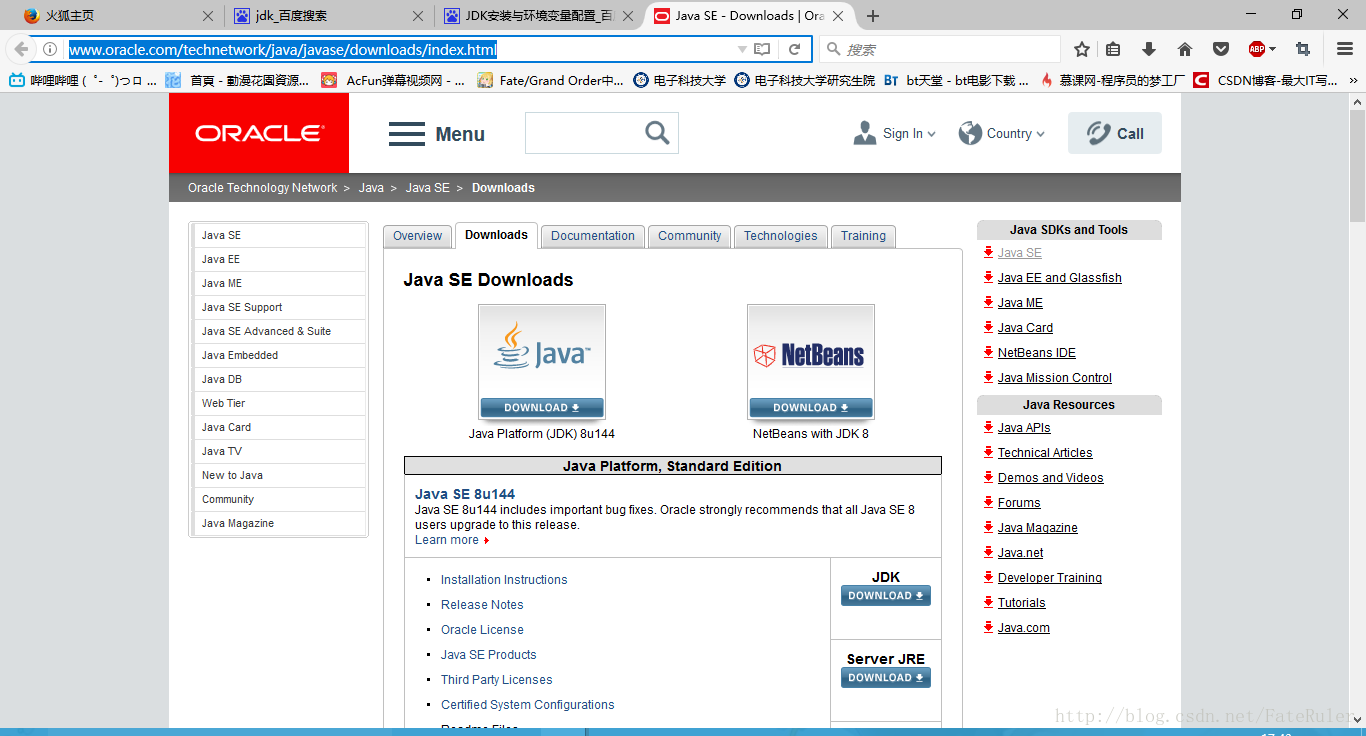
Task: Open the Installation Instructions link
Action: [504, 580]
